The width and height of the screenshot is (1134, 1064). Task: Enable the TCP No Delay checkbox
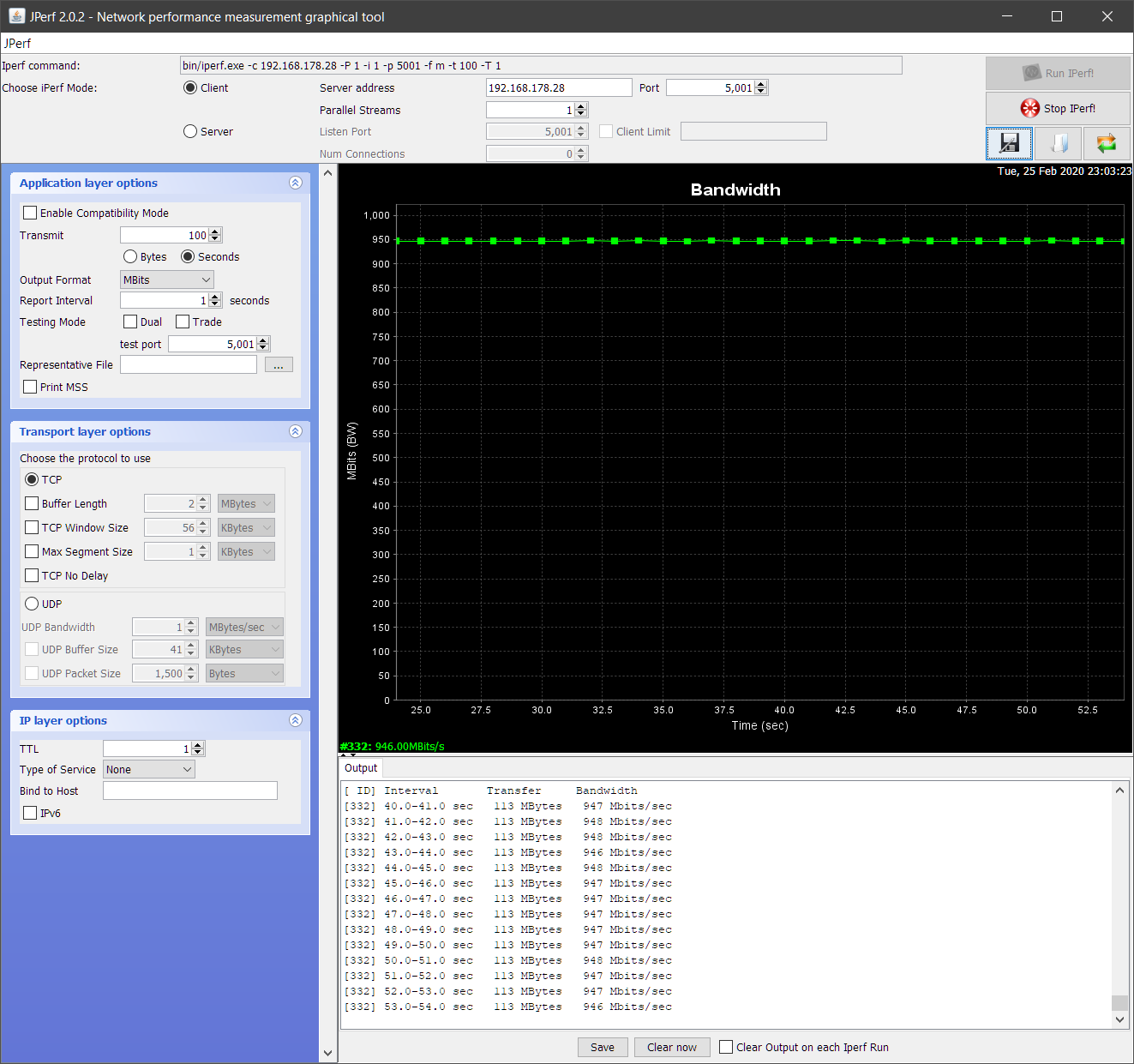[32, 575]
